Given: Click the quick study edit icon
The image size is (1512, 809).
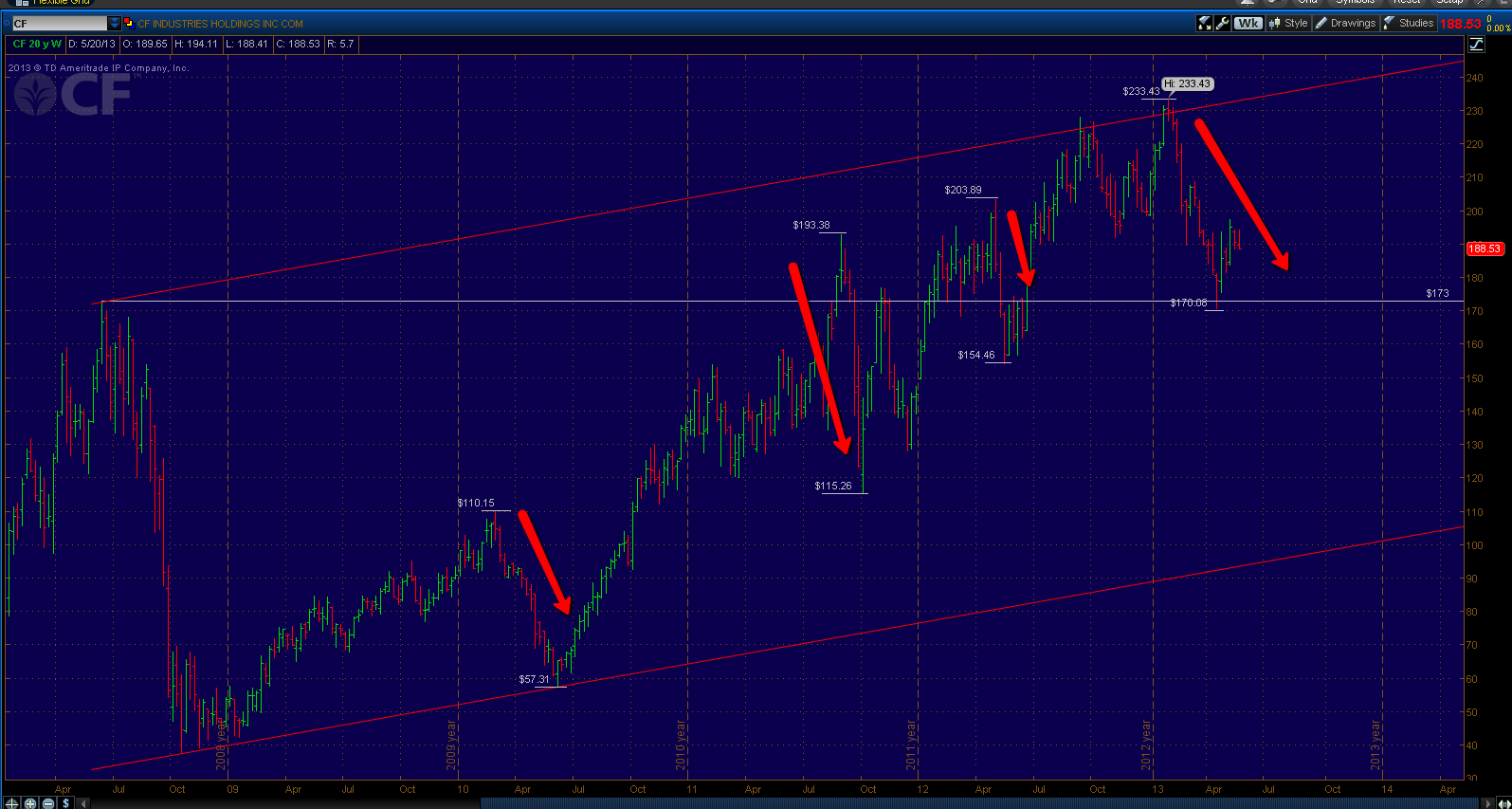Looking at the screenshot, I should [1204, 23].
